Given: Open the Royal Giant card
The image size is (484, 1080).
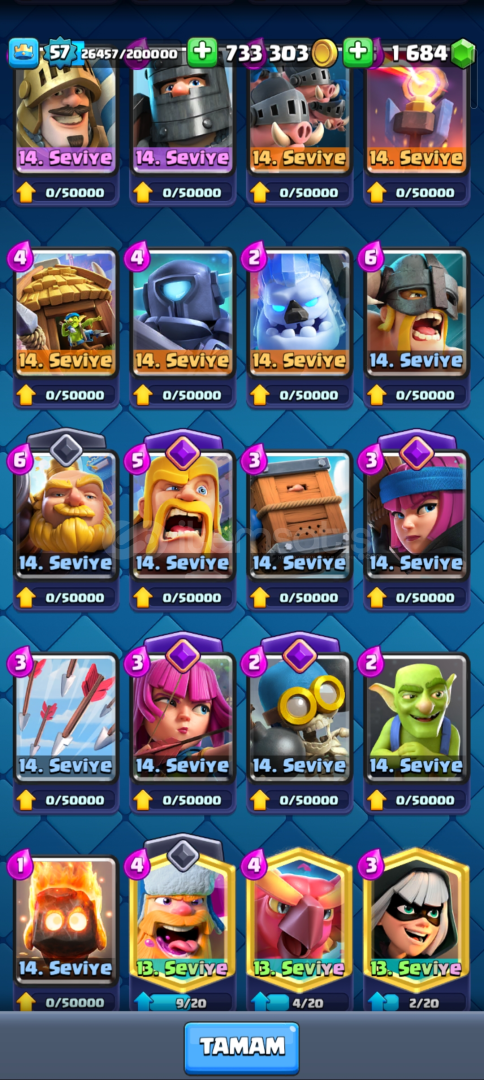Looking at the screenshot, I should pos(66,515).
